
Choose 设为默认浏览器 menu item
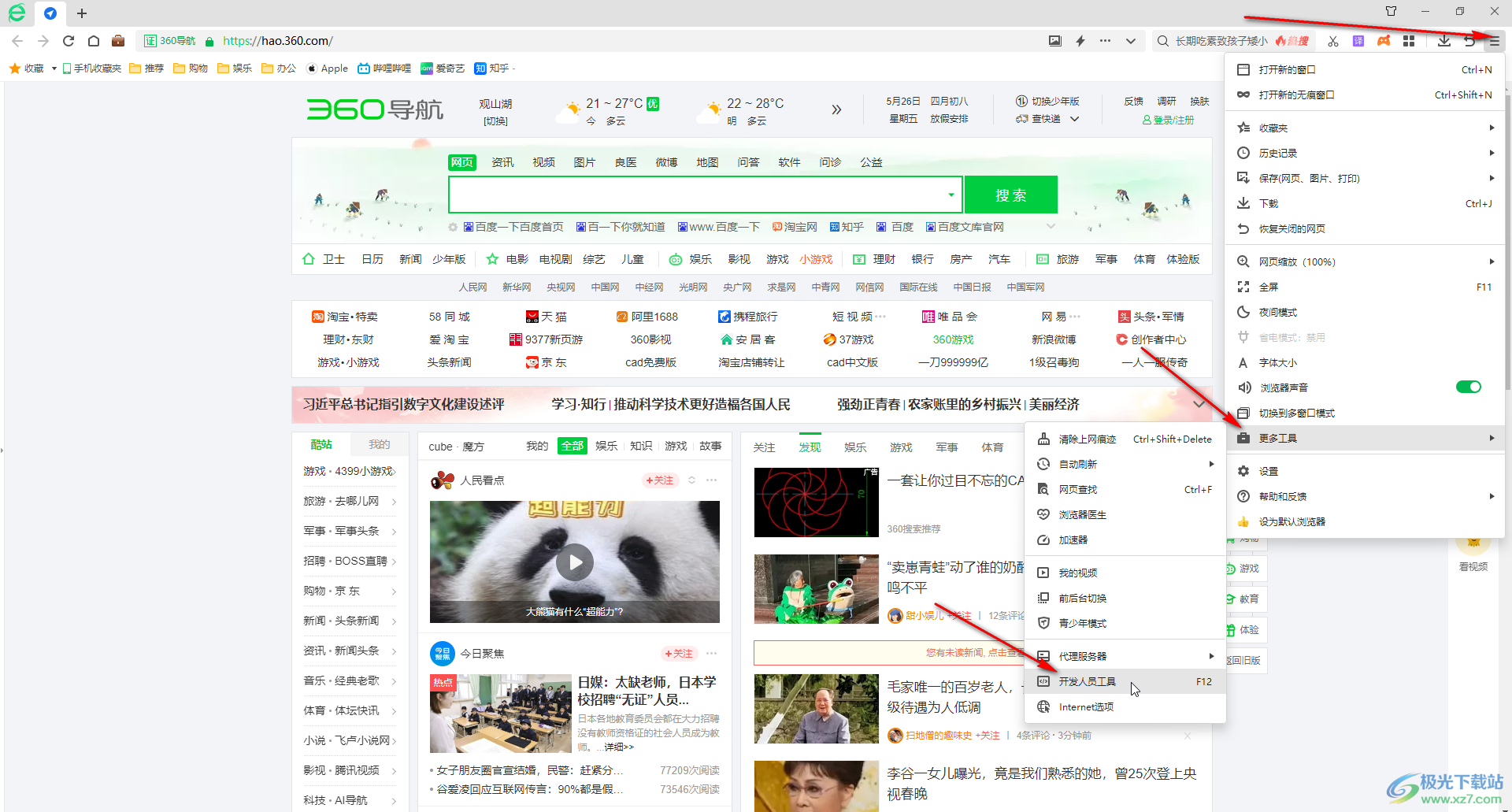click(x=1365, y=521)
